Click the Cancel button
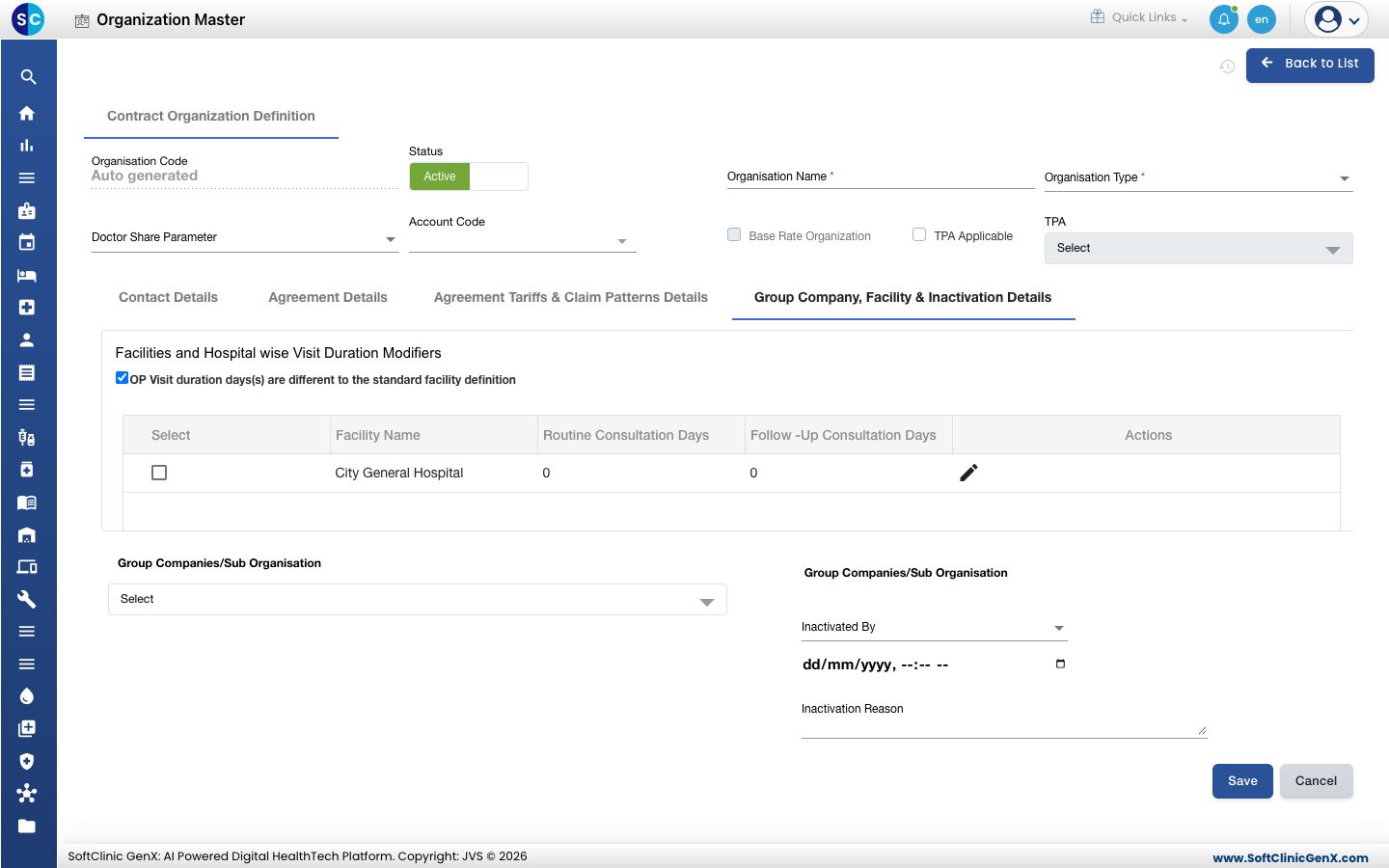The width and height of the screenshot is (1389, 868). [1316, 781]
